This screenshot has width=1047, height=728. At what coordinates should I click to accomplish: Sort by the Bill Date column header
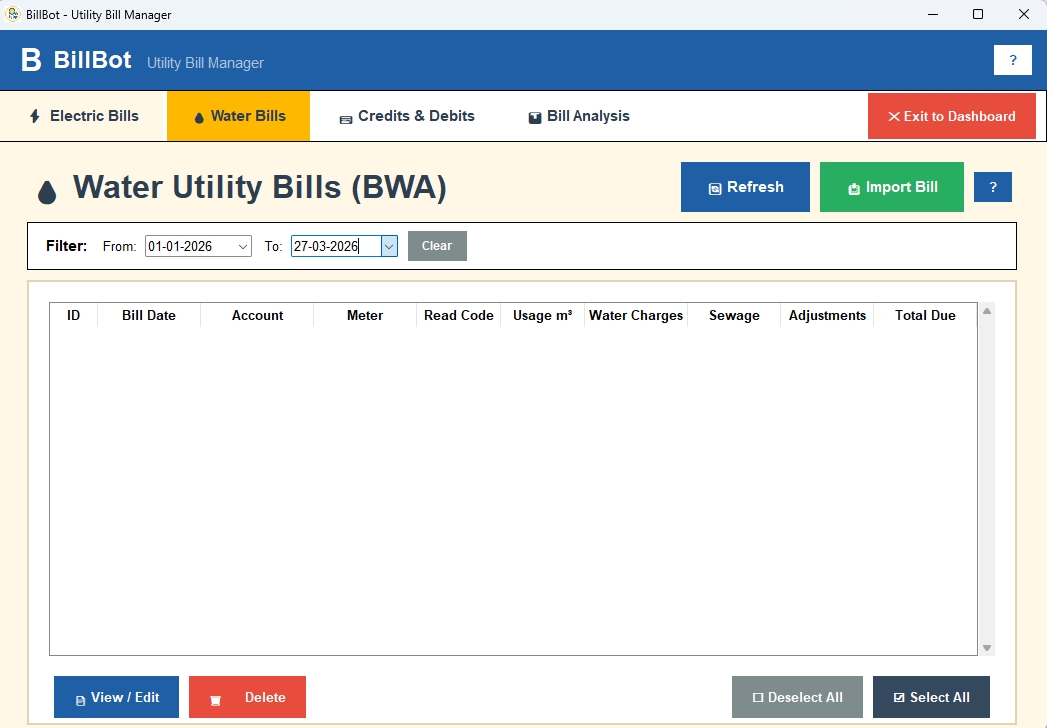pos(149,315)
